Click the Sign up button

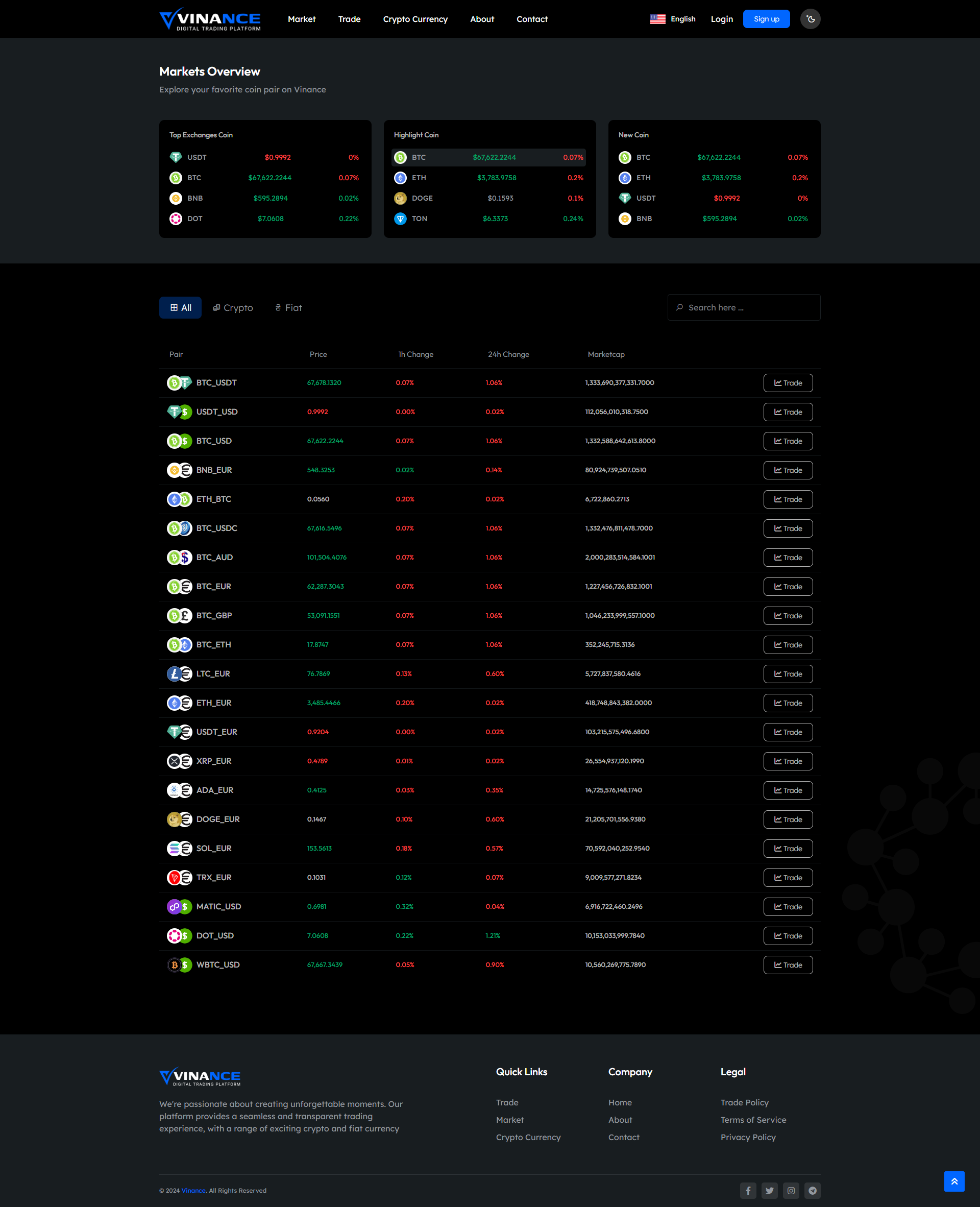766,19
